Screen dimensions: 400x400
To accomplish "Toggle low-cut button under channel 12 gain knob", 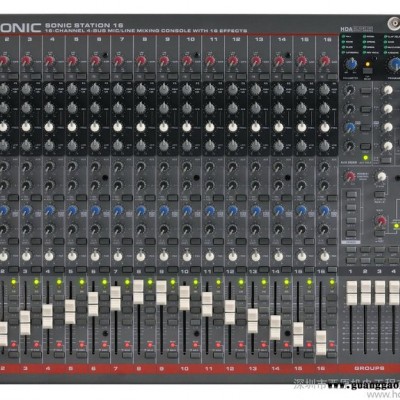I will click(241, 76).
